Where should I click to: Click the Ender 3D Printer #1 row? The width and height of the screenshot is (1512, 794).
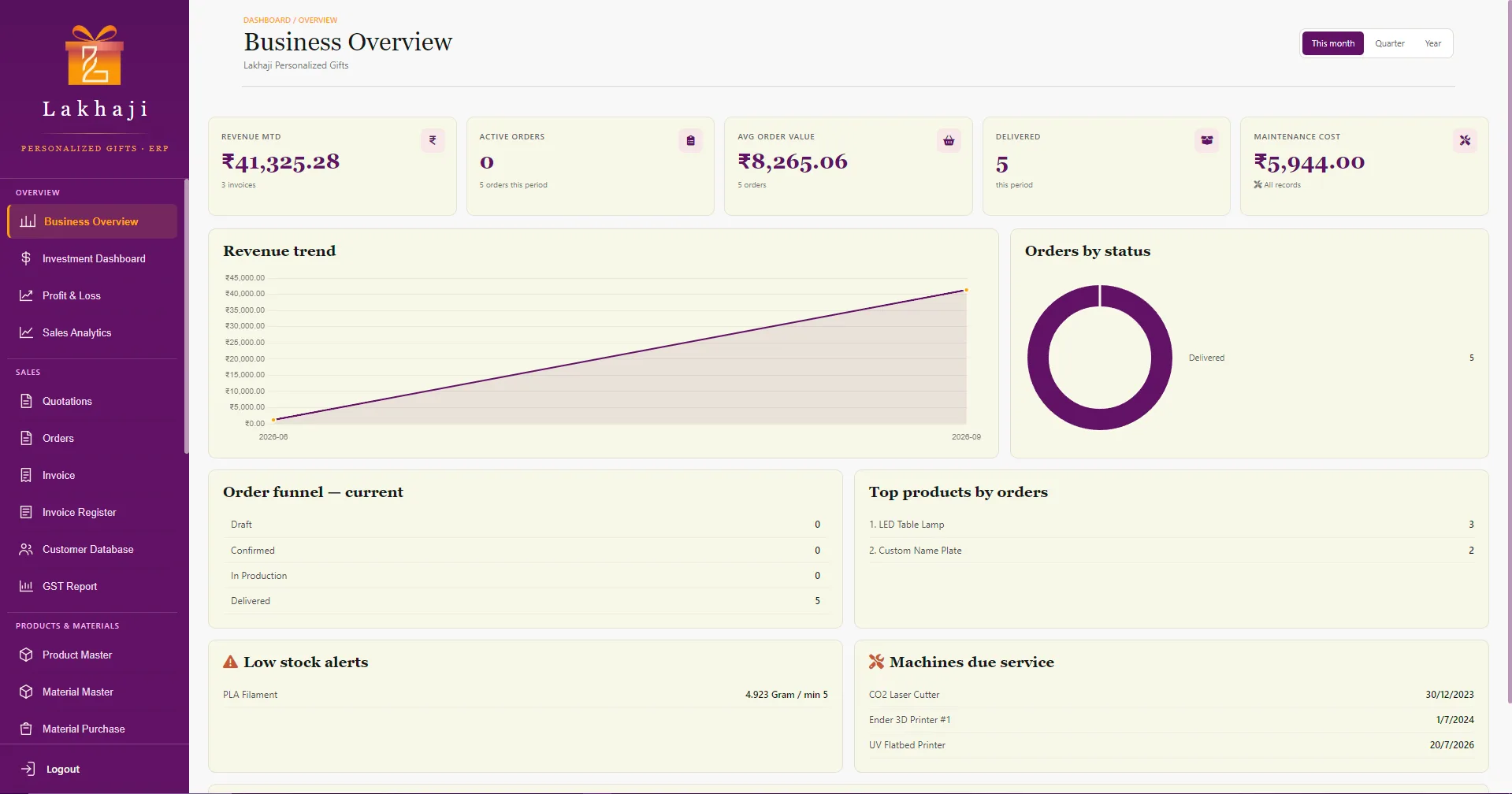point(1171,720)
